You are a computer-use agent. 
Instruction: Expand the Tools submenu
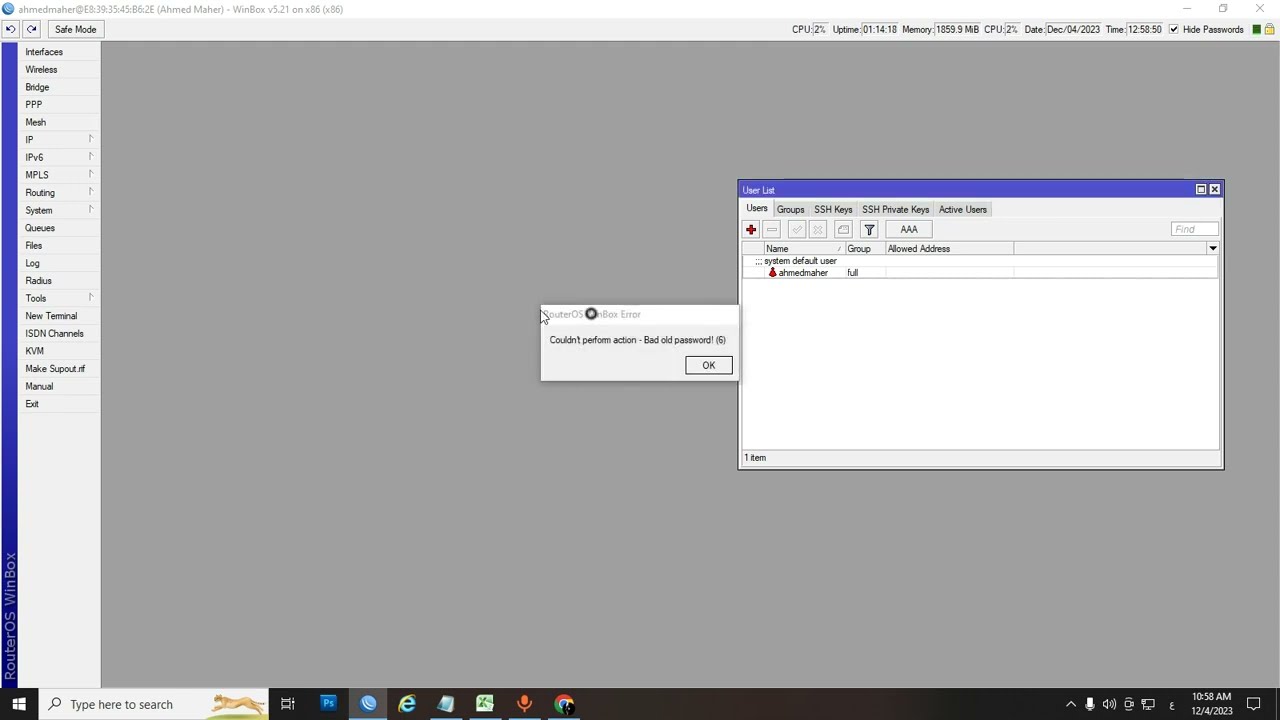tap(59, 298)
